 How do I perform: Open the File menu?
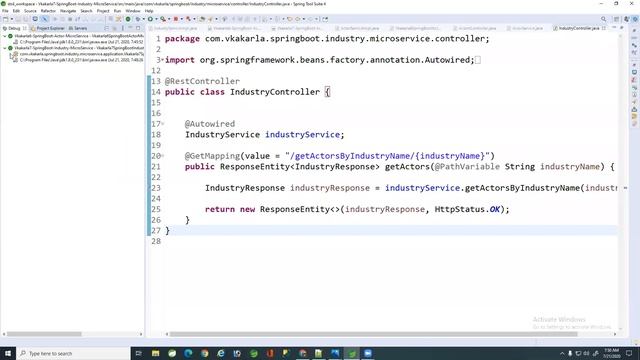pos(5,11)
